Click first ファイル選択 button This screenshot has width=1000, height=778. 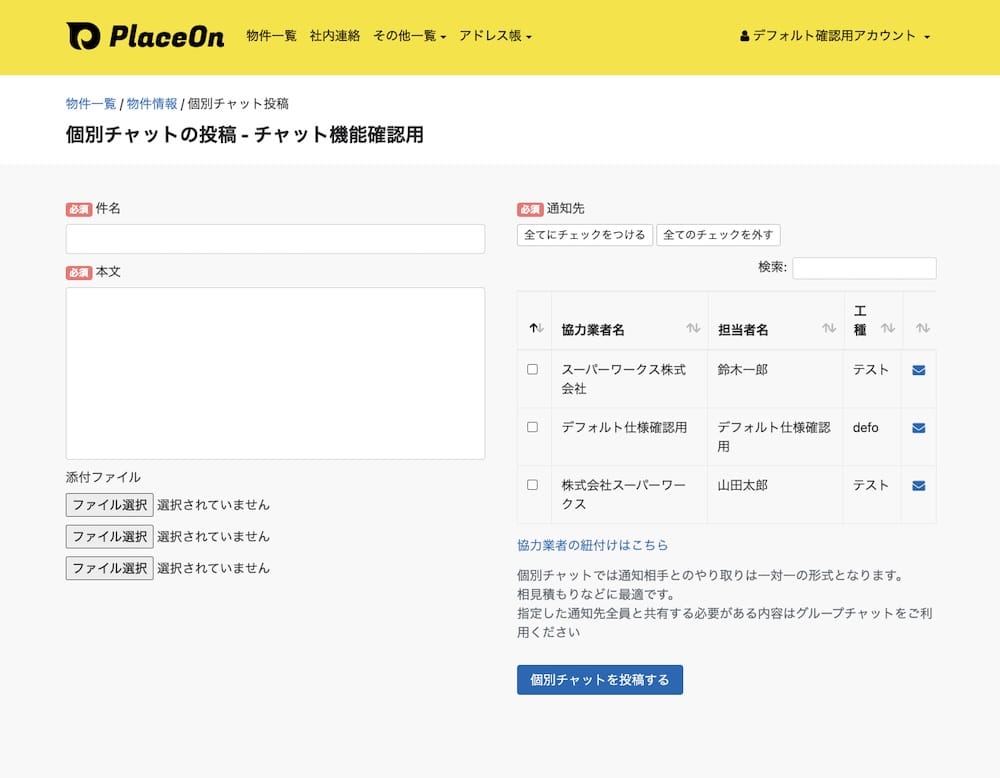pos(110,505)
